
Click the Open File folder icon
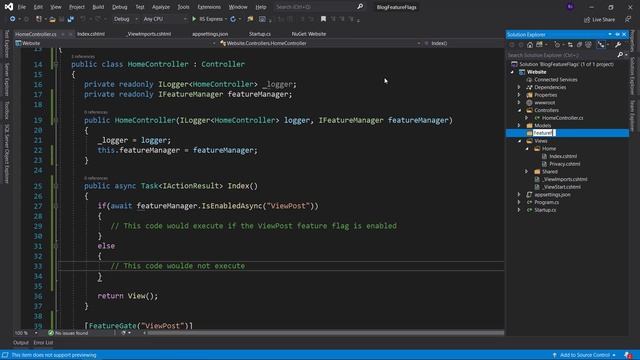52,19
